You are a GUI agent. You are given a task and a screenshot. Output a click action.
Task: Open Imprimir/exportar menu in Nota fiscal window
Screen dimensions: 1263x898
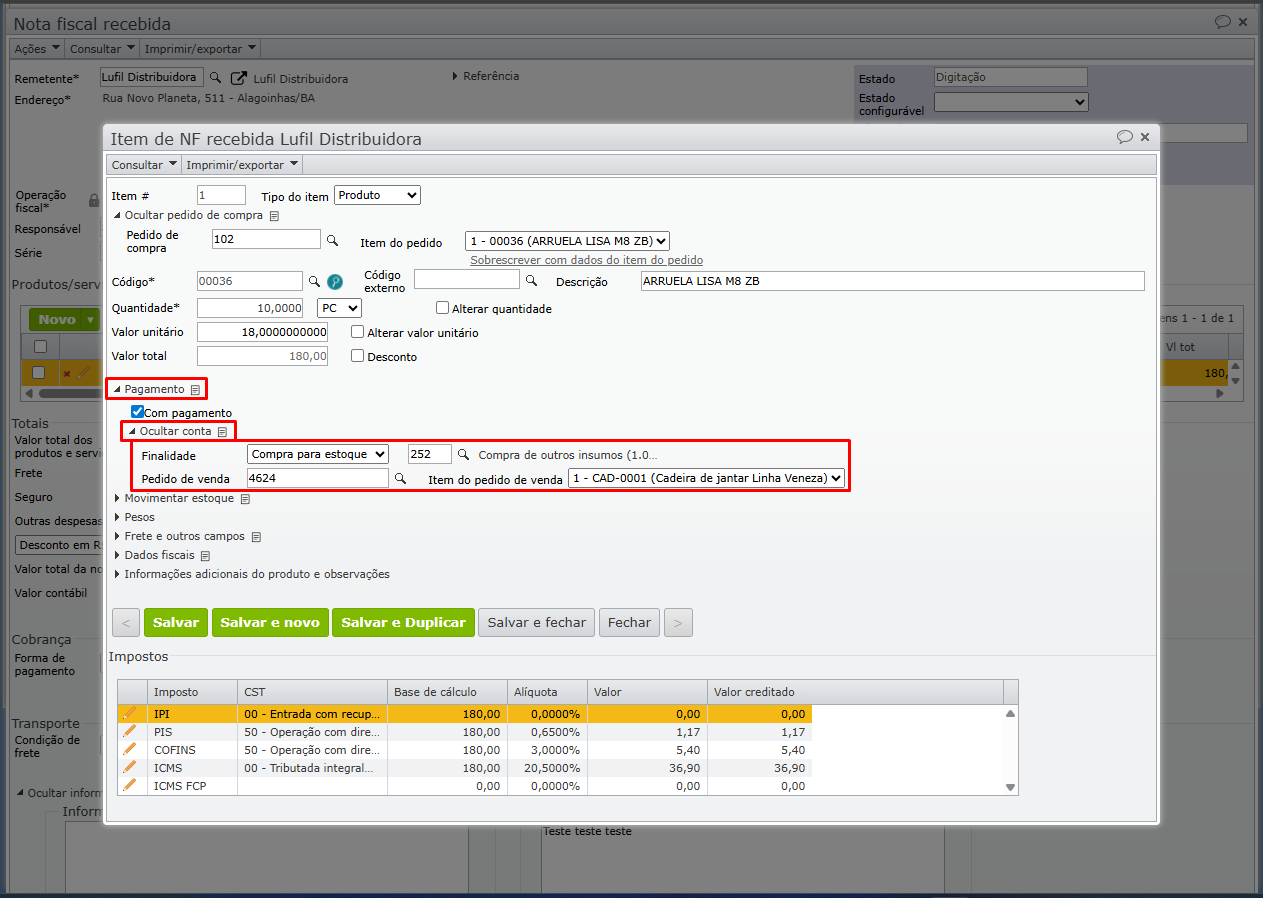(x=200, y=49)
